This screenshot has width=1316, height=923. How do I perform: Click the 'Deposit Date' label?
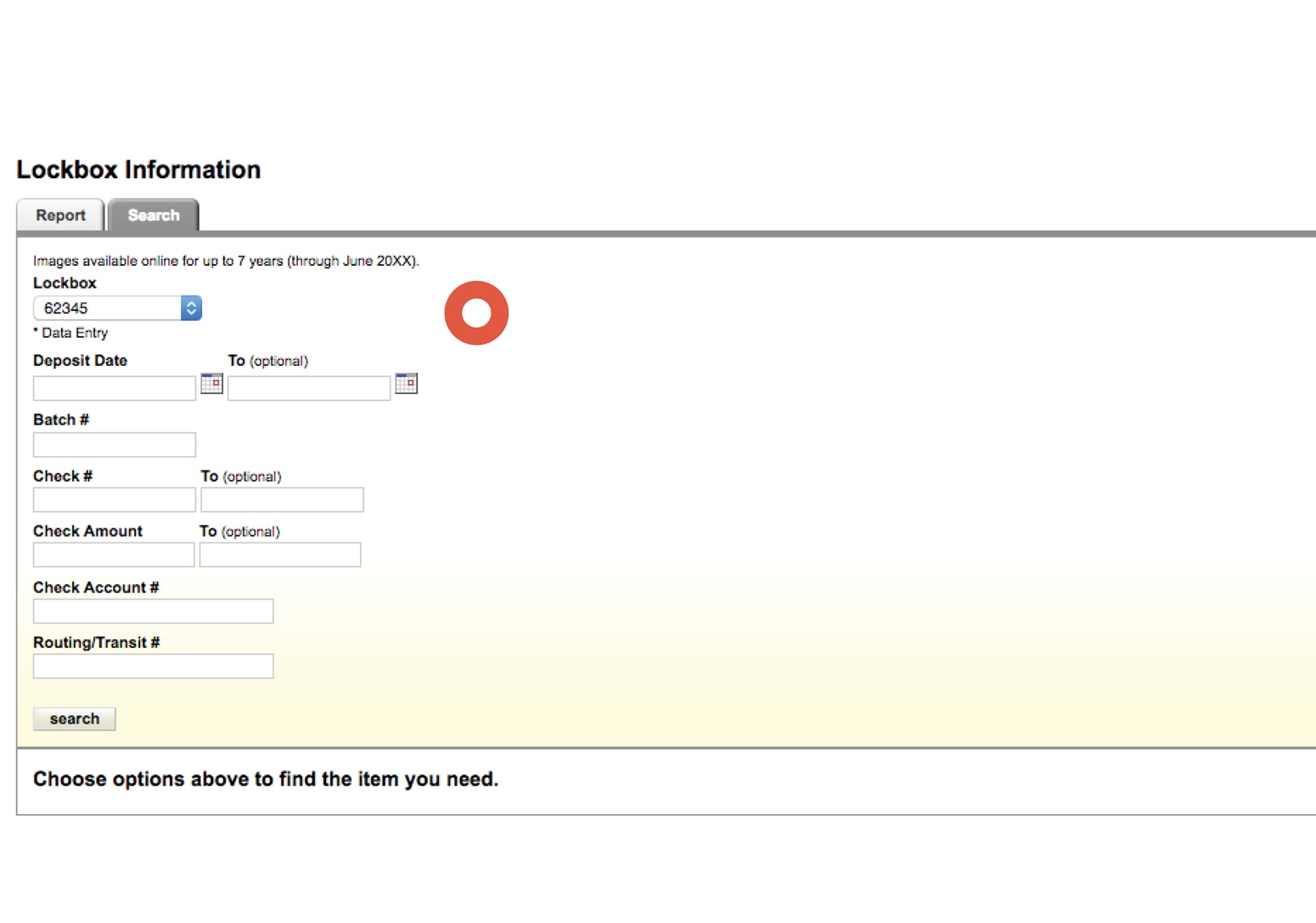(80, 361)
